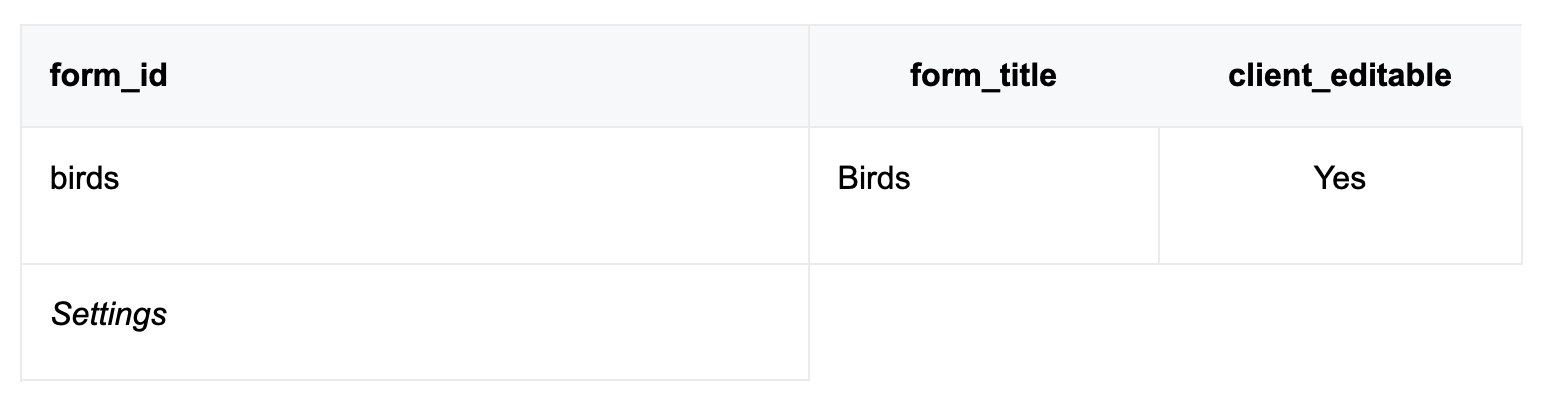Select the Yes value under client_editable
Image resolution: width=1556 pixels, height=394 pixels.
[x=1340, y=195]
